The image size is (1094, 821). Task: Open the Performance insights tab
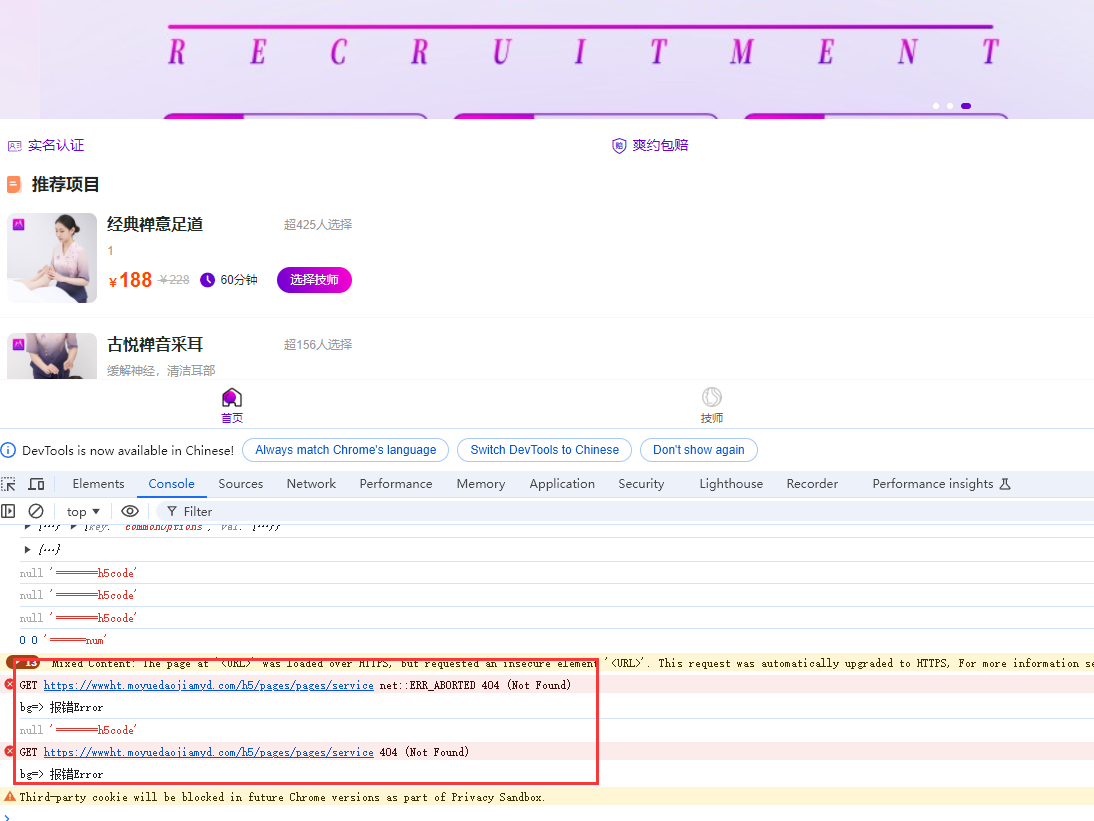point(941,484)
